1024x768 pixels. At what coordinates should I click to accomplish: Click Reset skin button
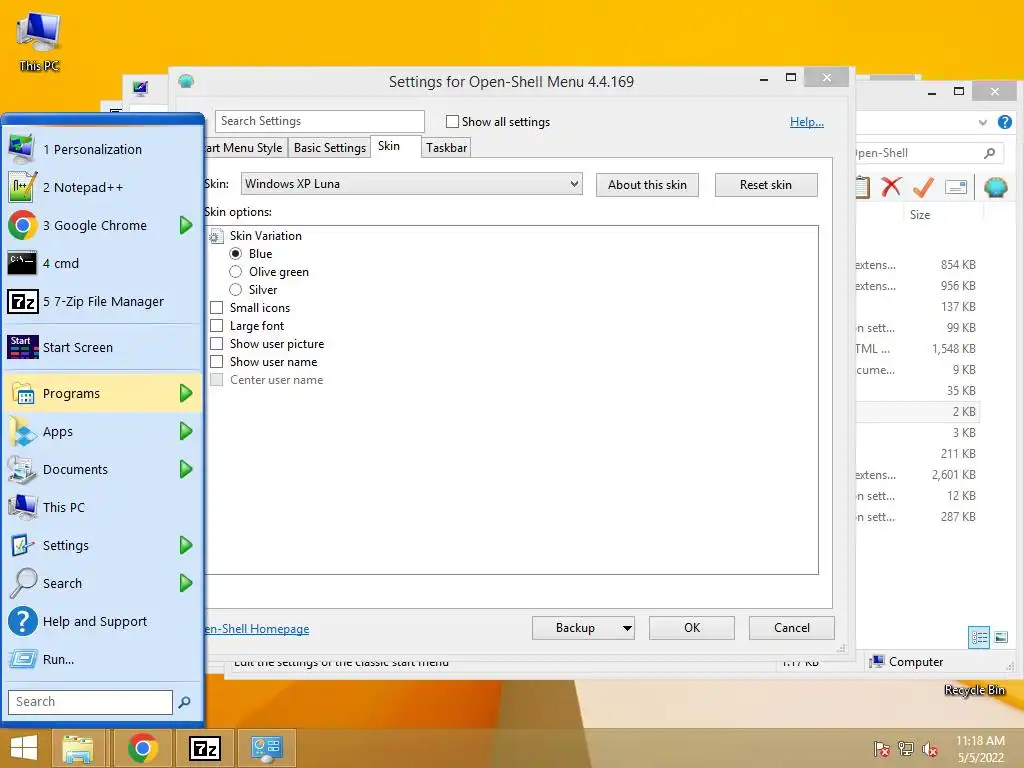766,185
